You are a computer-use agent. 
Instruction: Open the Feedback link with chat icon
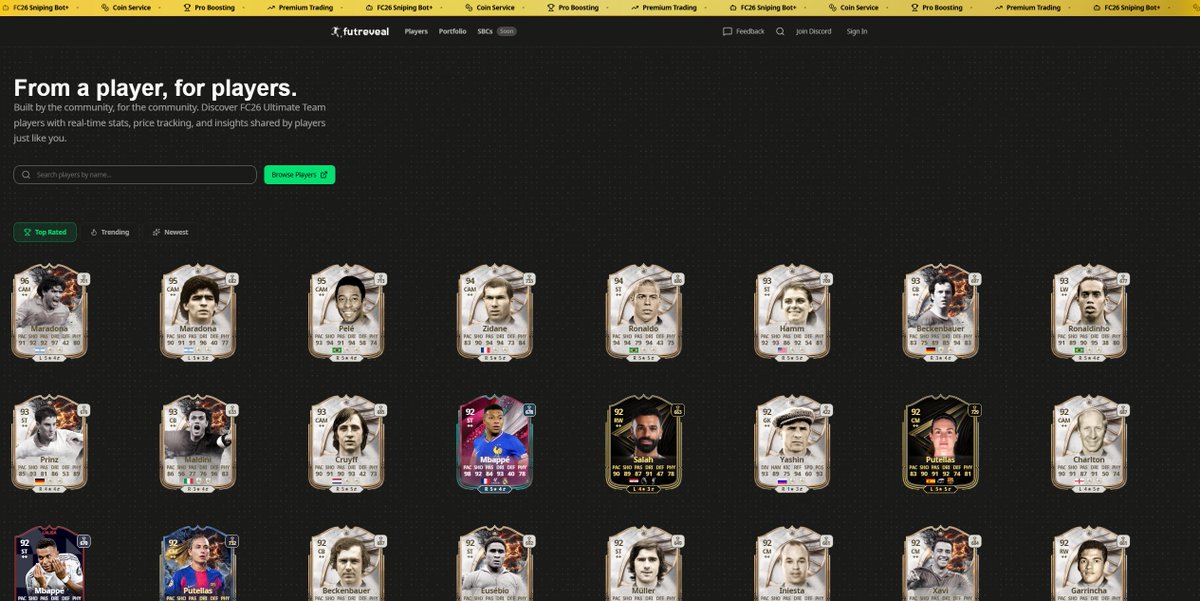pos(744,31)
